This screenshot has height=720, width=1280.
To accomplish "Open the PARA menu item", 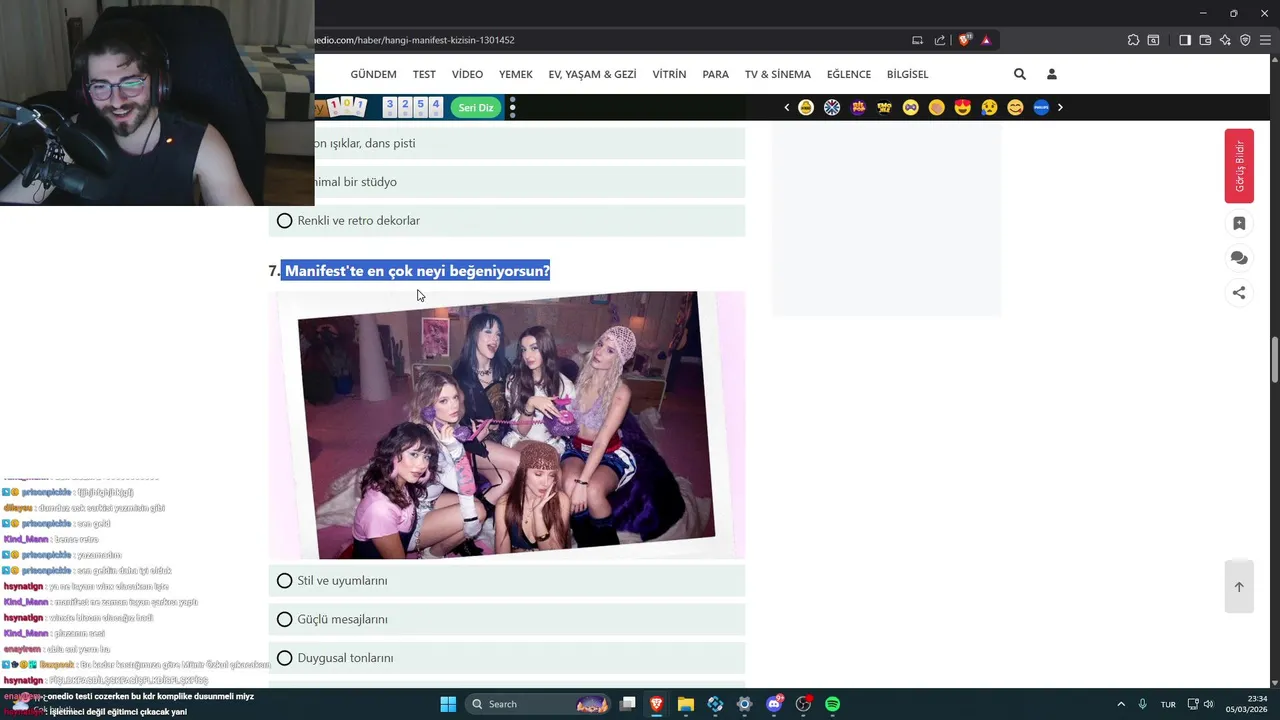I will tap(715, 74).
